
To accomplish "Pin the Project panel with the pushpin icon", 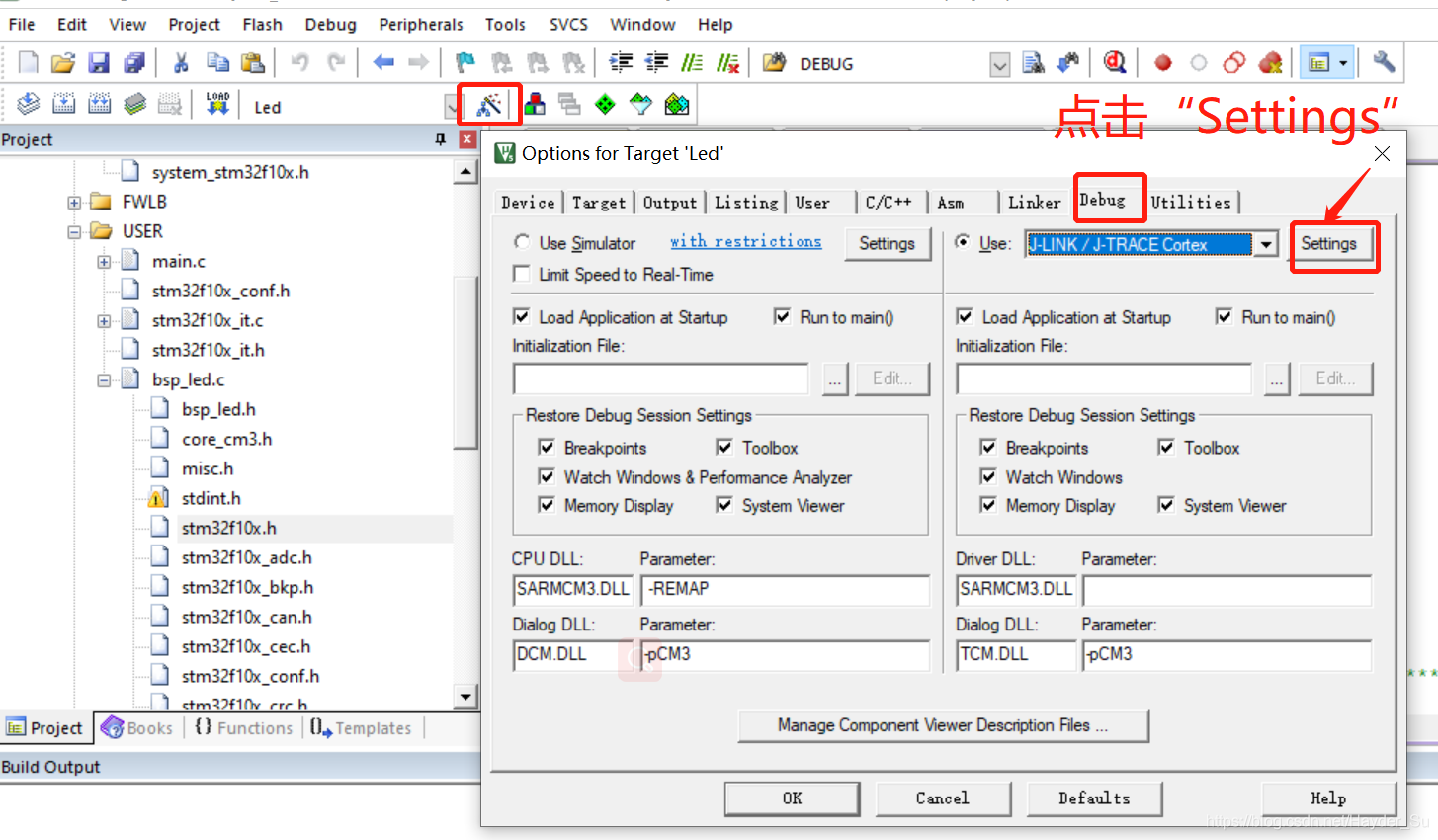I will [441, 140].
